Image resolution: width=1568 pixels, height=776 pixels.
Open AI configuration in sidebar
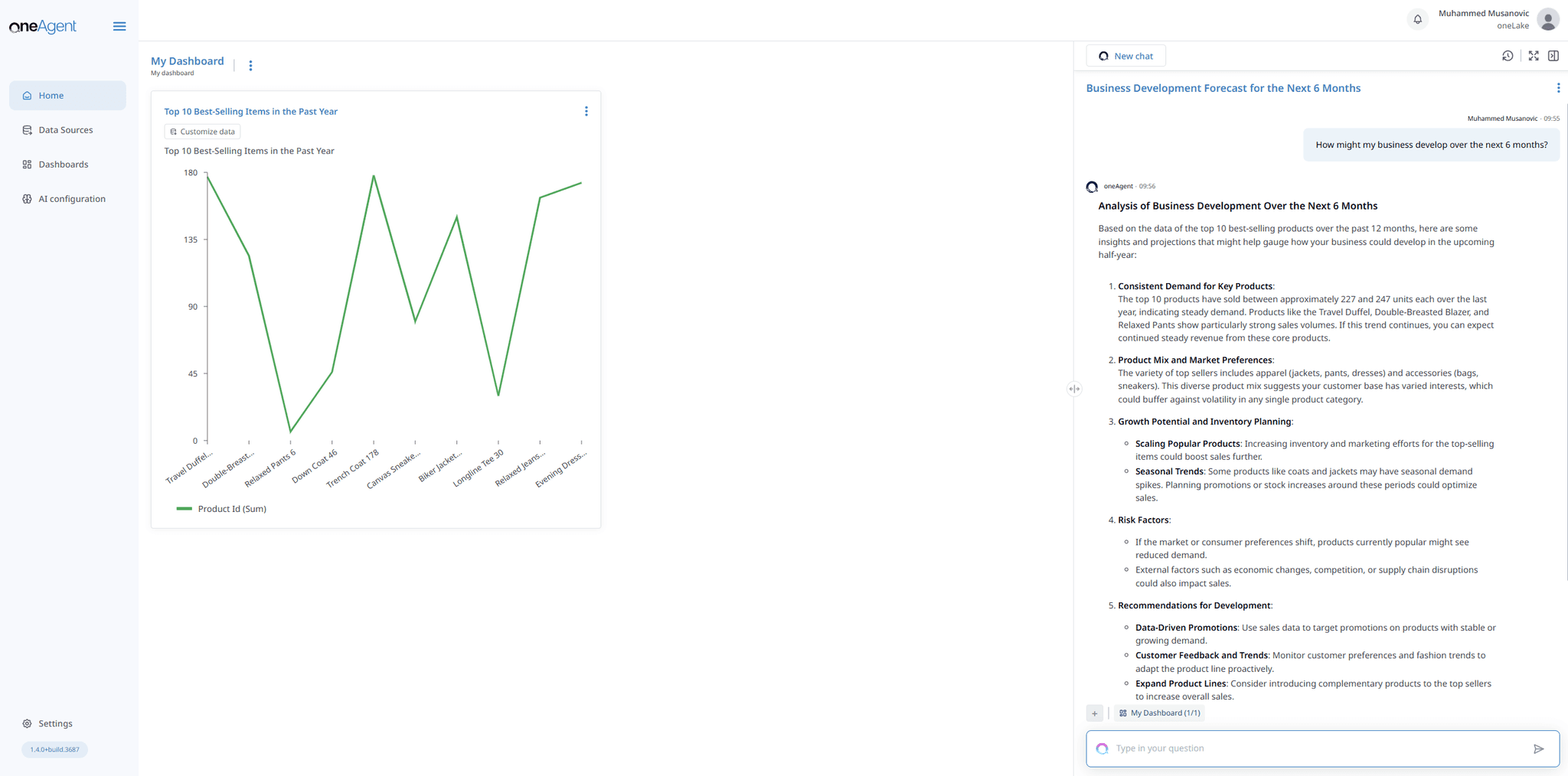click(71, 199)
